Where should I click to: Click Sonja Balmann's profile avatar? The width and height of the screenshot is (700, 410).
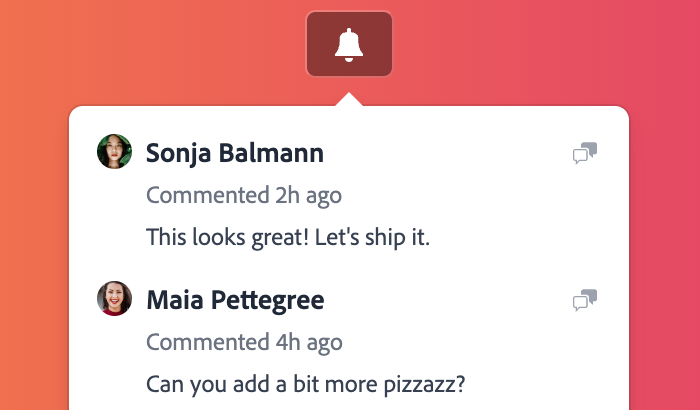(x=114, y=152)
